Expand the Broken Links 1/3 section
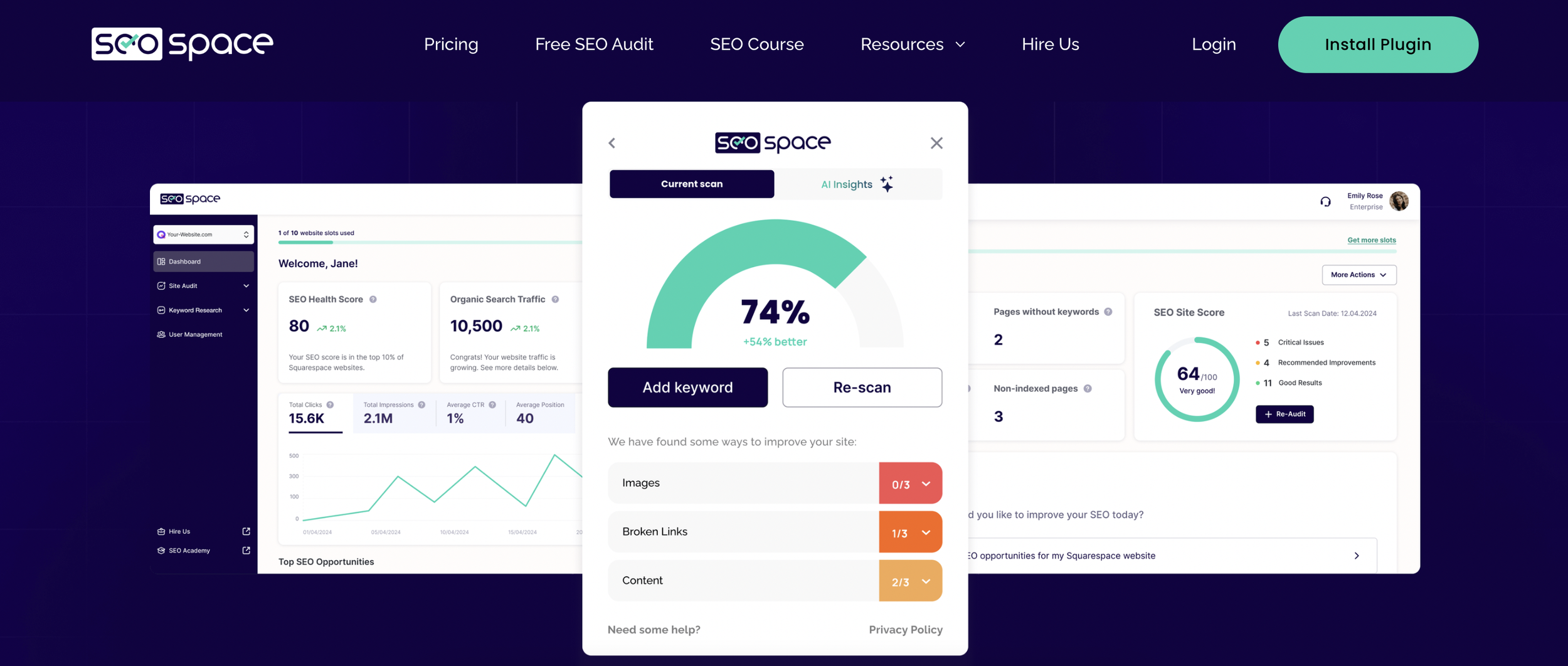1568x666 pixels. (775, 532)
